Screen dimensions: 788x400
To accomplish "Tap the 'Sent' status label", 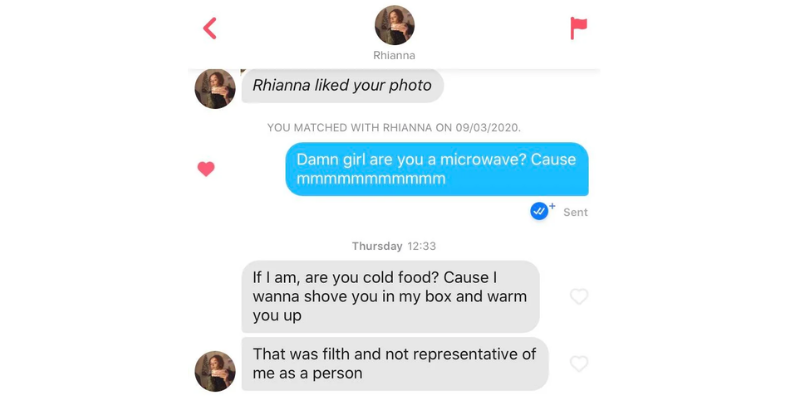I will tap(575, 213).
